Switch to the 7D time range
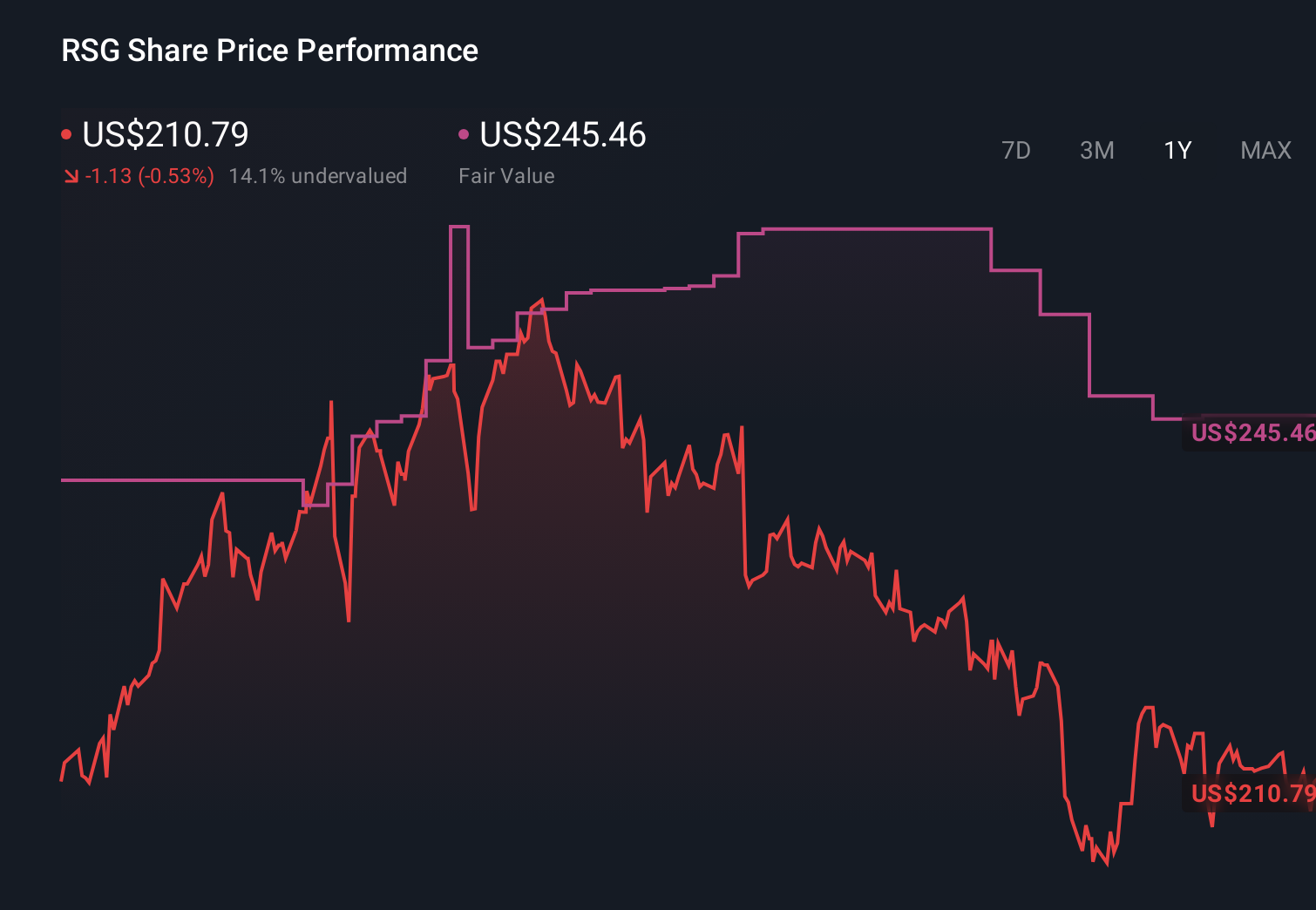This screenshot has height=910, width=1316. 1017,150
